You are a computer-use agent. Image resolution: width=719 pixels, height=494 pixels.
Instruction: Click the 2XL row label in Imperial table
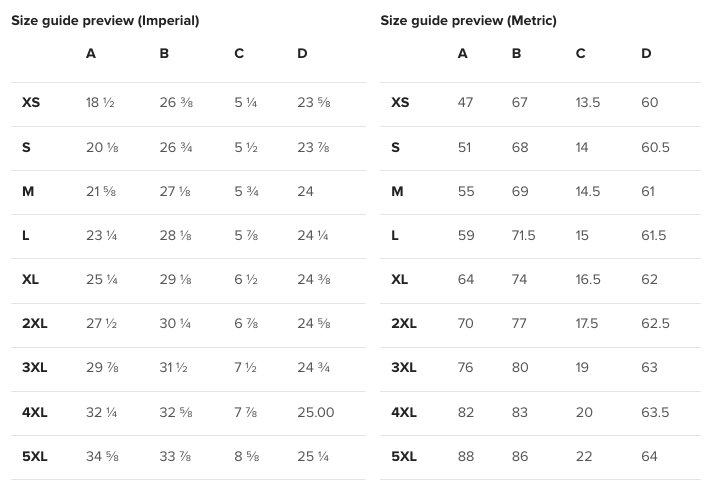[35, 324]
